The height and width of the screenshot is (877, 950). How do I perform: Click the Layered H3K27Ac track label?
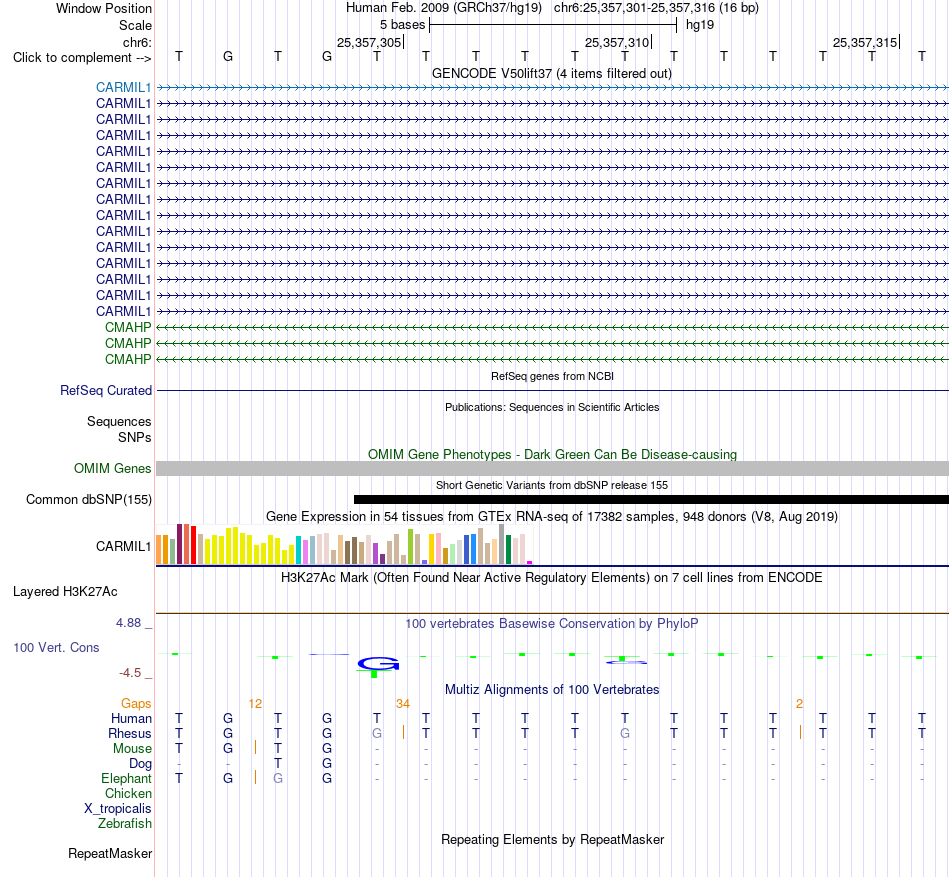coord(65,592)
